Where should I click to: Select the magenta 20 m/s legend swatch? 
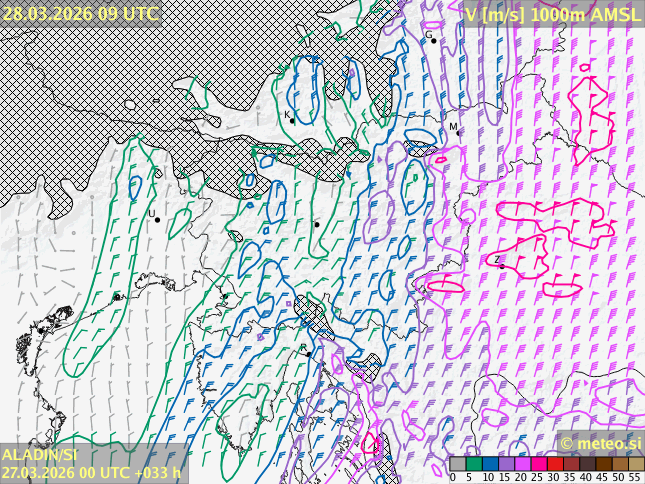(x=522, y=464)
